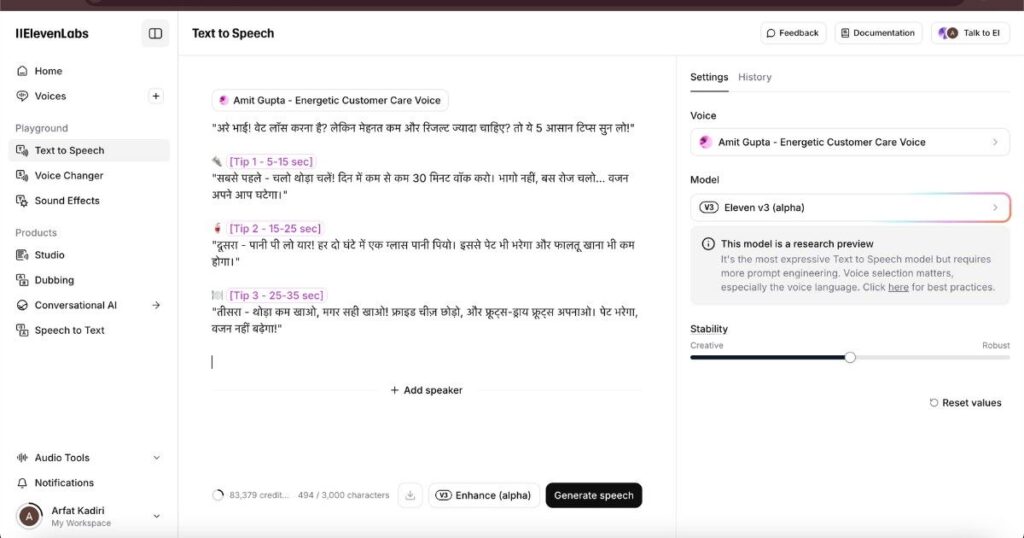Click the Feedback button
Viewport: 1024px width, 538px height.
click(x=793, y=33)
